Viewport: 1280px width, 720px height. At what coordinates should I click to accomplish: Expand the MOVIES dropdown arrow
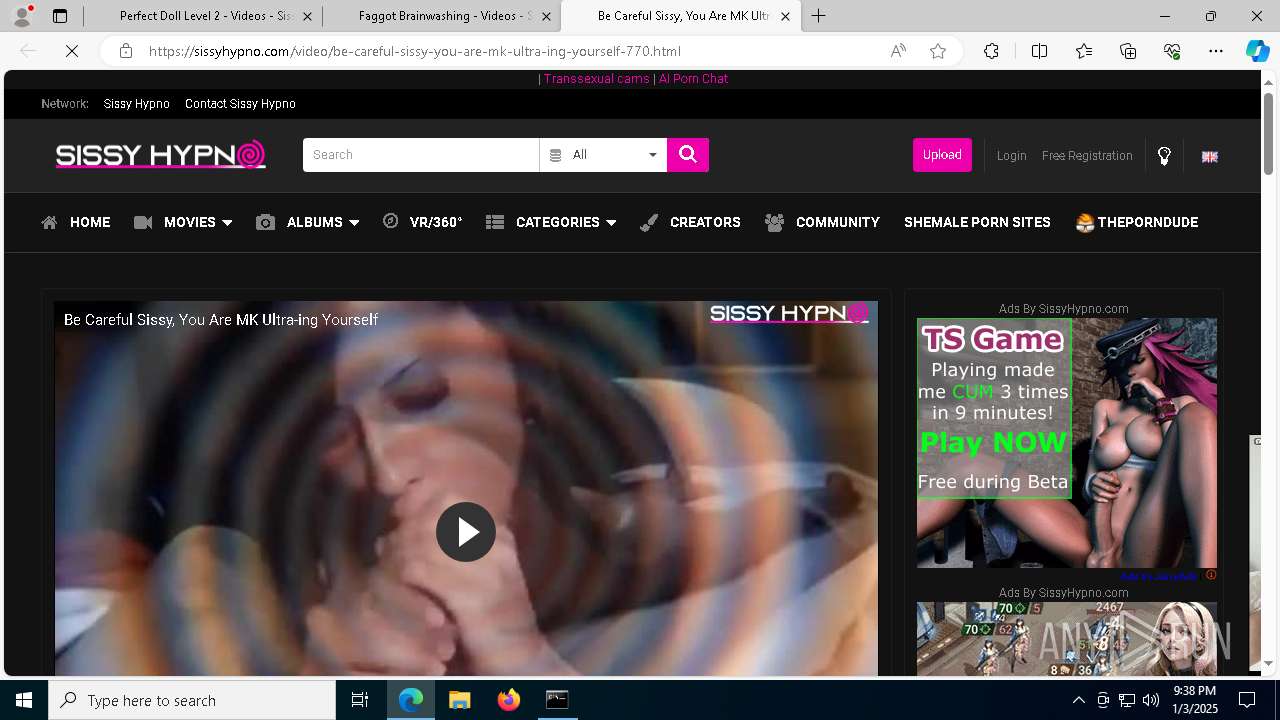pyautogui.click(x=227, y=223)
